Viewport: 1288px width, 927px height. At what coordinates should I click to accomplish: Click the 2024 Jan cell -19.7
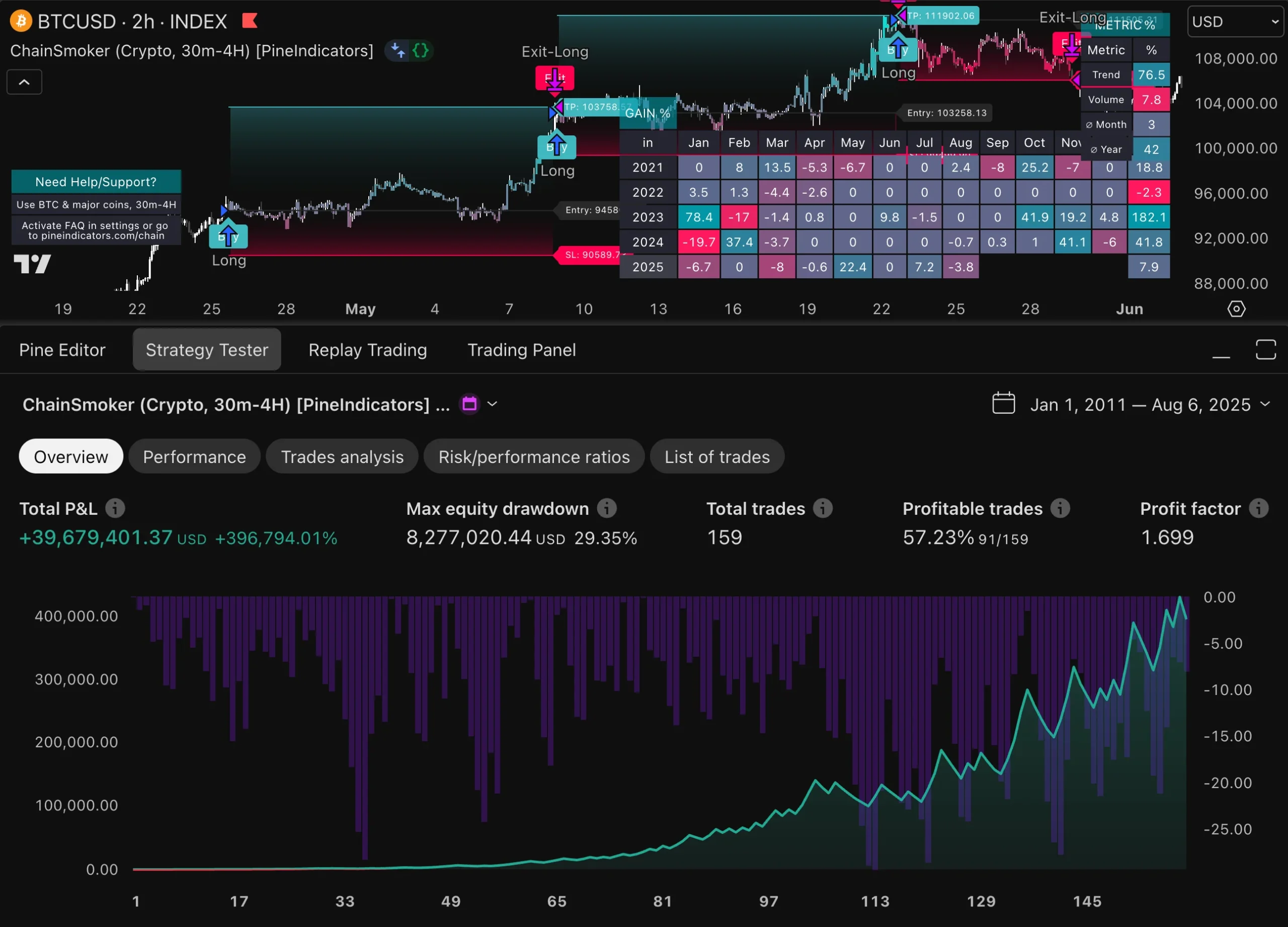pos(698,243)
